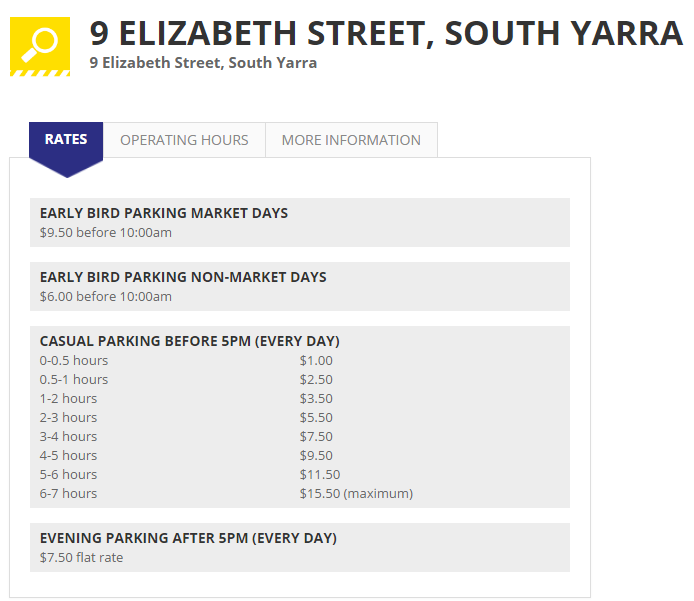Viewport: 694px width, 601px height.
Task: Open the More Information tab
Action: (351, 140)
